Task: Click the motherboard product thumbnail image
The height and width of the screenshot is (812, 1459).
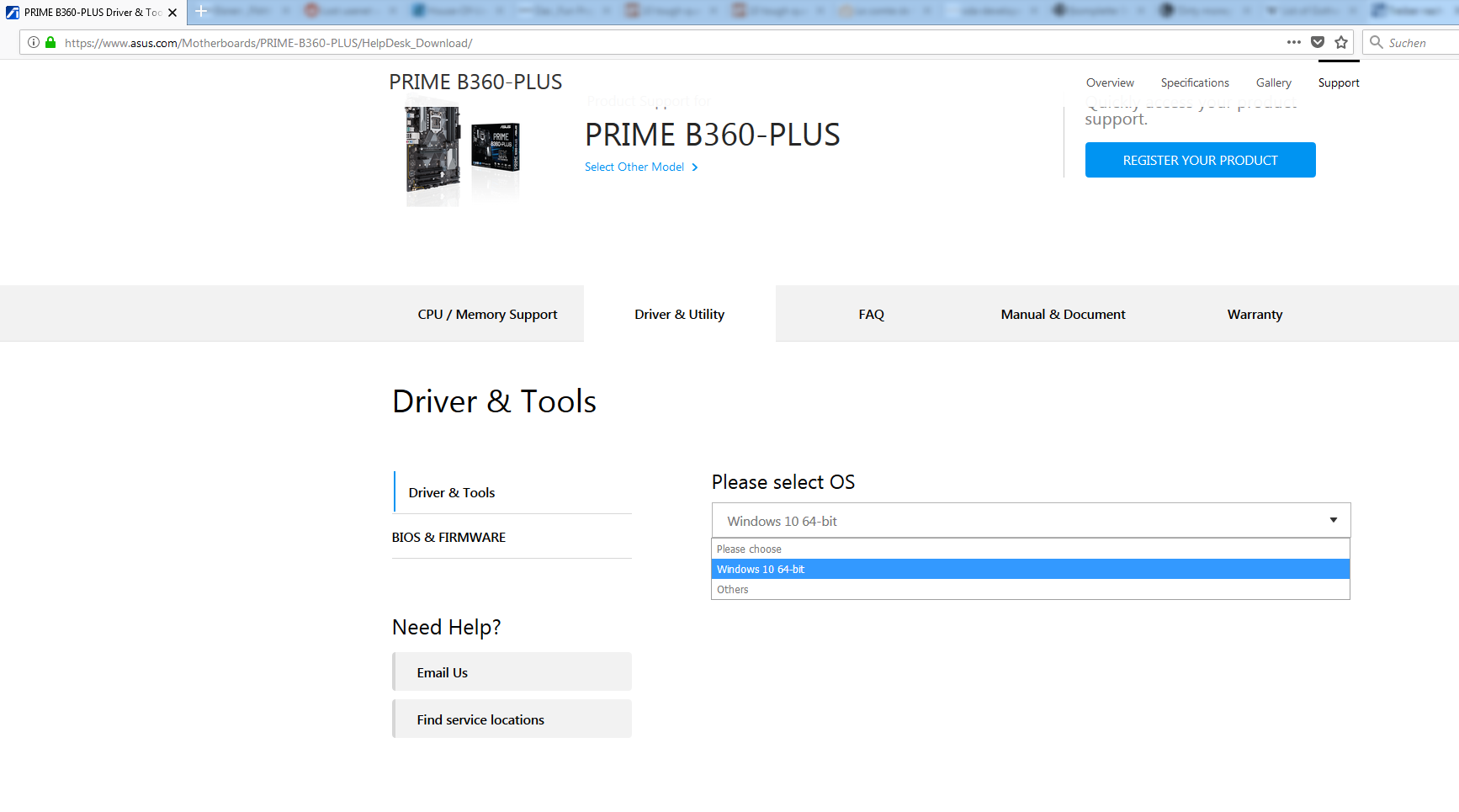Action: (463, 151)
